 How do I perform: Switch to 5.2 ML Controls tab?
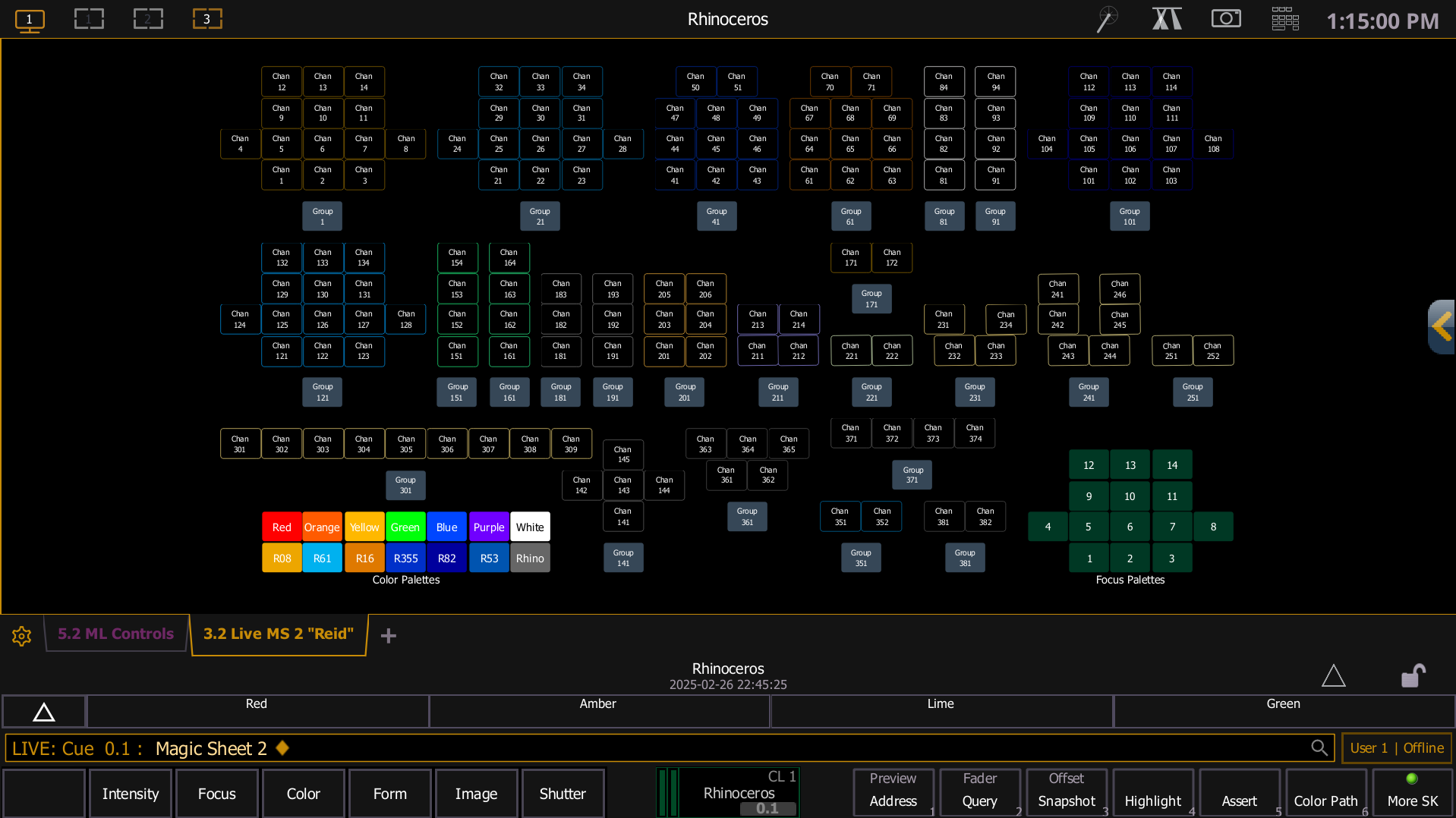(116, 634)
